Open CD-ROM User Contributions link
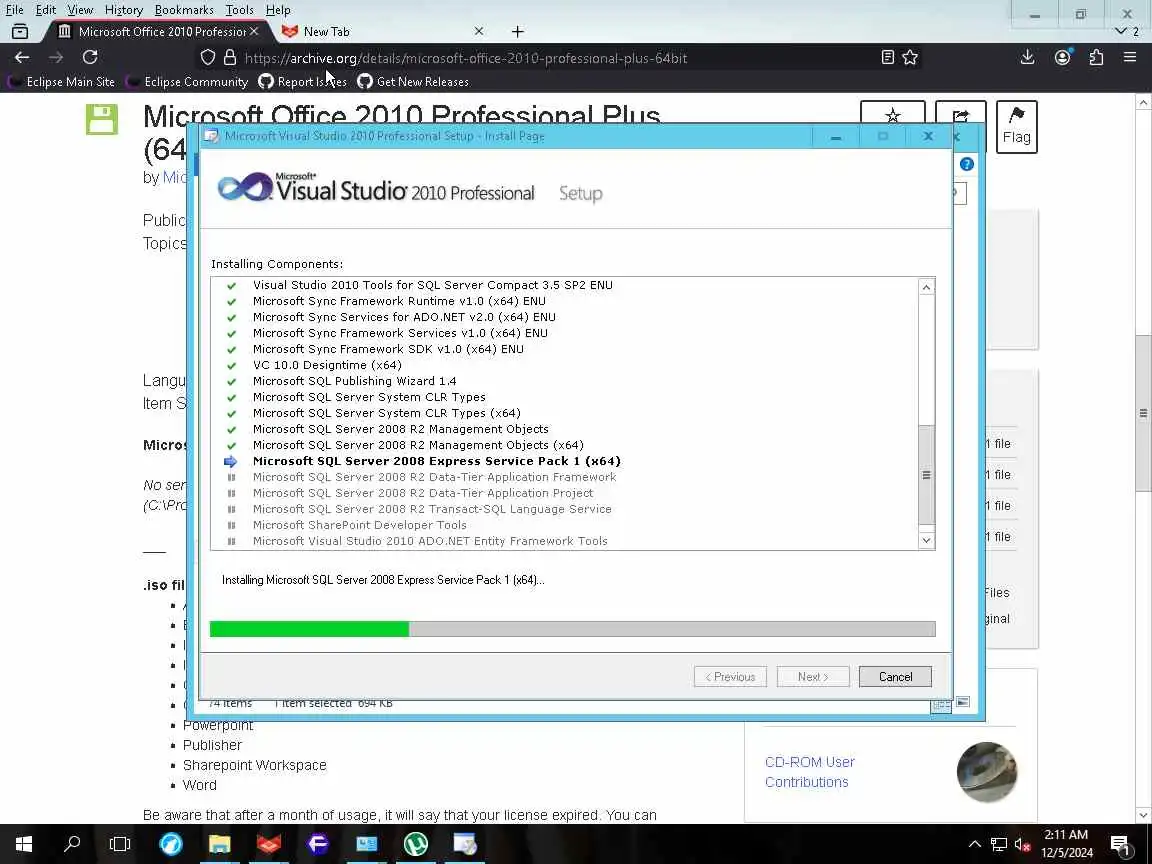The width and height of the screenshot is (1152, 864). pyautogui.click(x=809, y=772)
